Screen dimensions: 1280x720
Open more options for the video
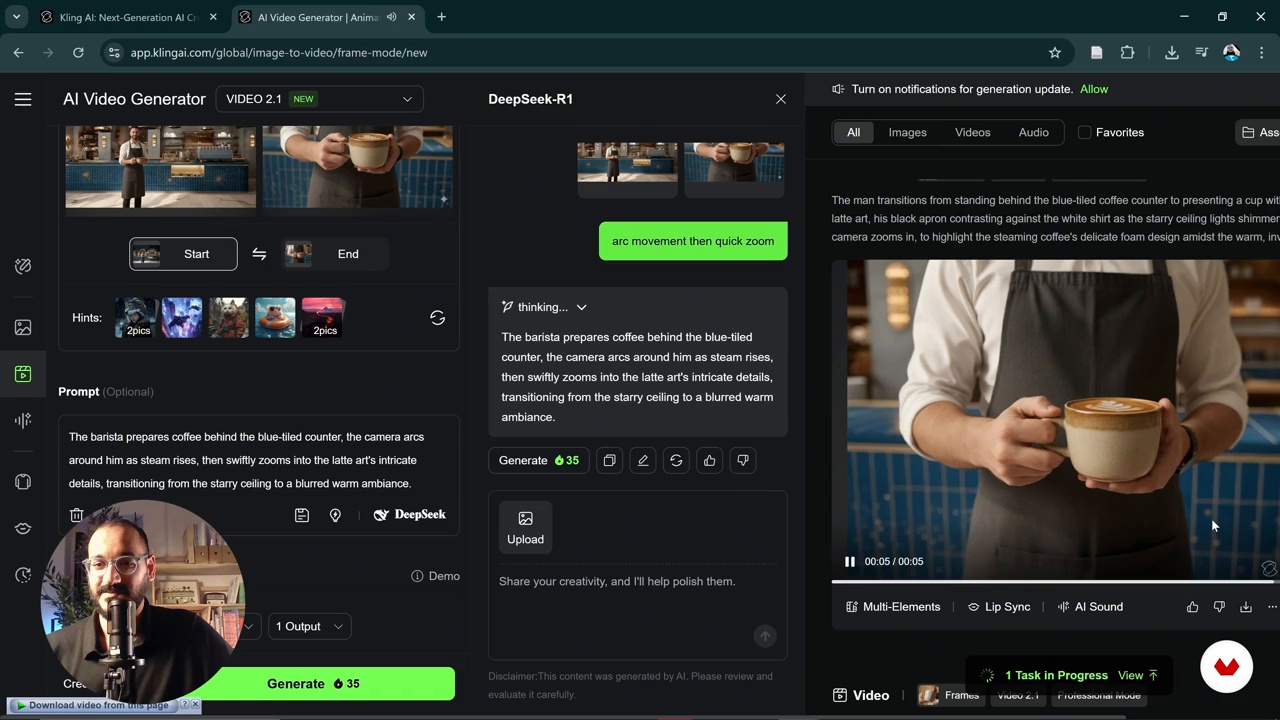(1271, 607)
